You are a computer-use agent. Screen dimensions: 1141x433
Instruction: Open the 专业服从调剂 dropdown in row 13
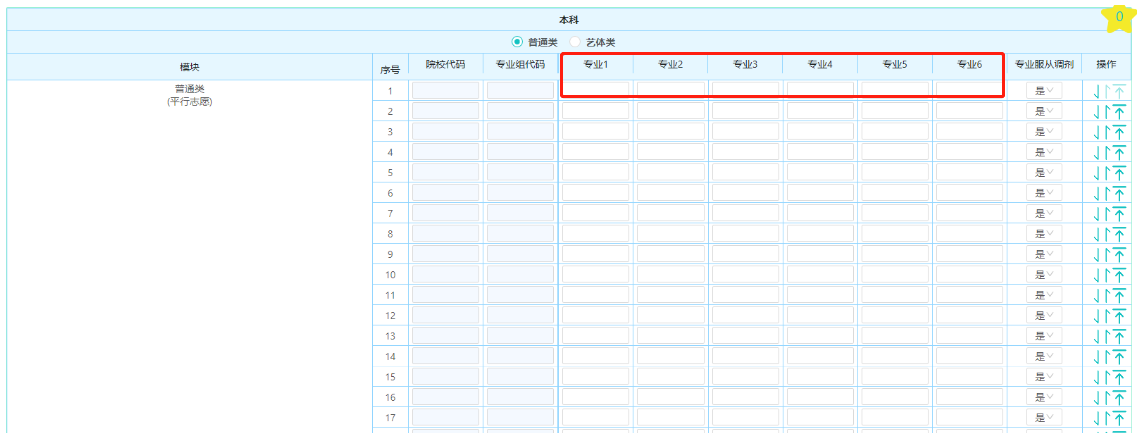tap(1044, 336)
